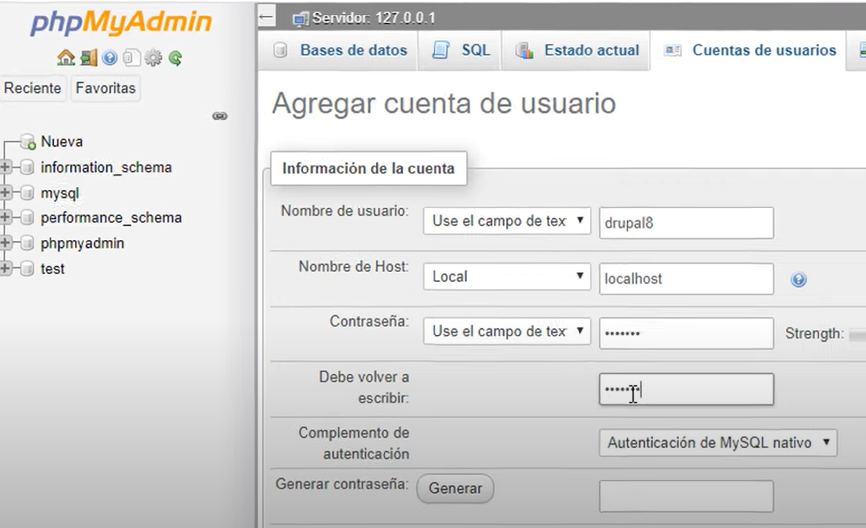866x528 pixels.
Task: Switch to Estado actual tab
Action: [577, 50]
